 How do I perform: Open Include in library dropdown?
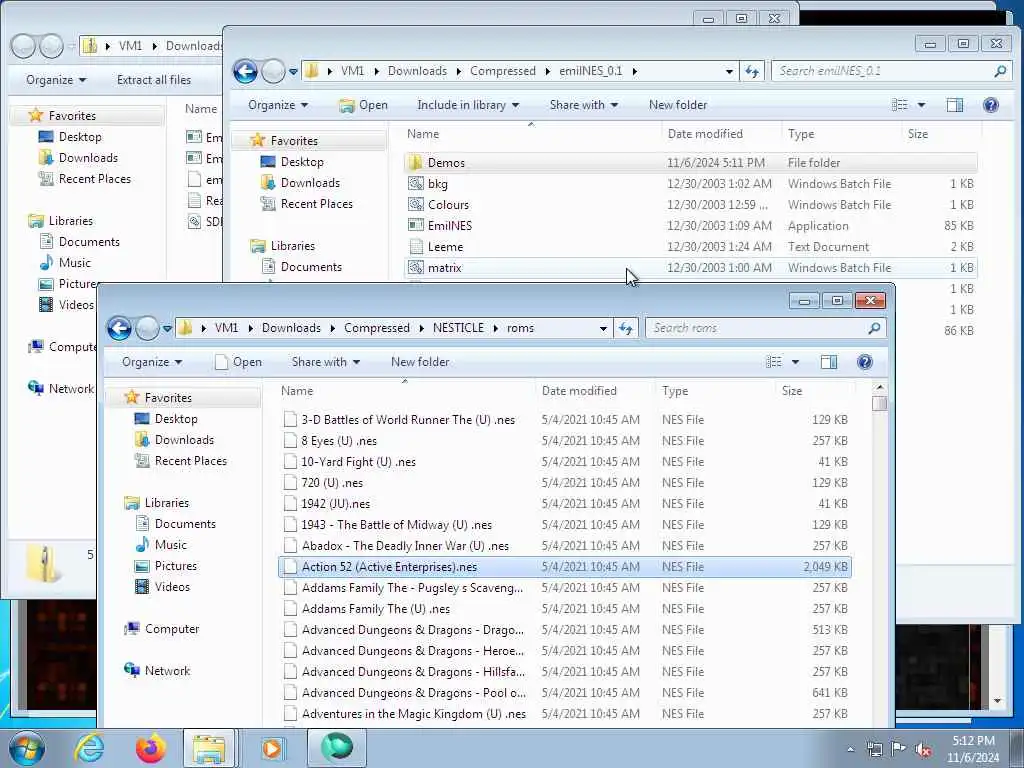click(468, 105)
